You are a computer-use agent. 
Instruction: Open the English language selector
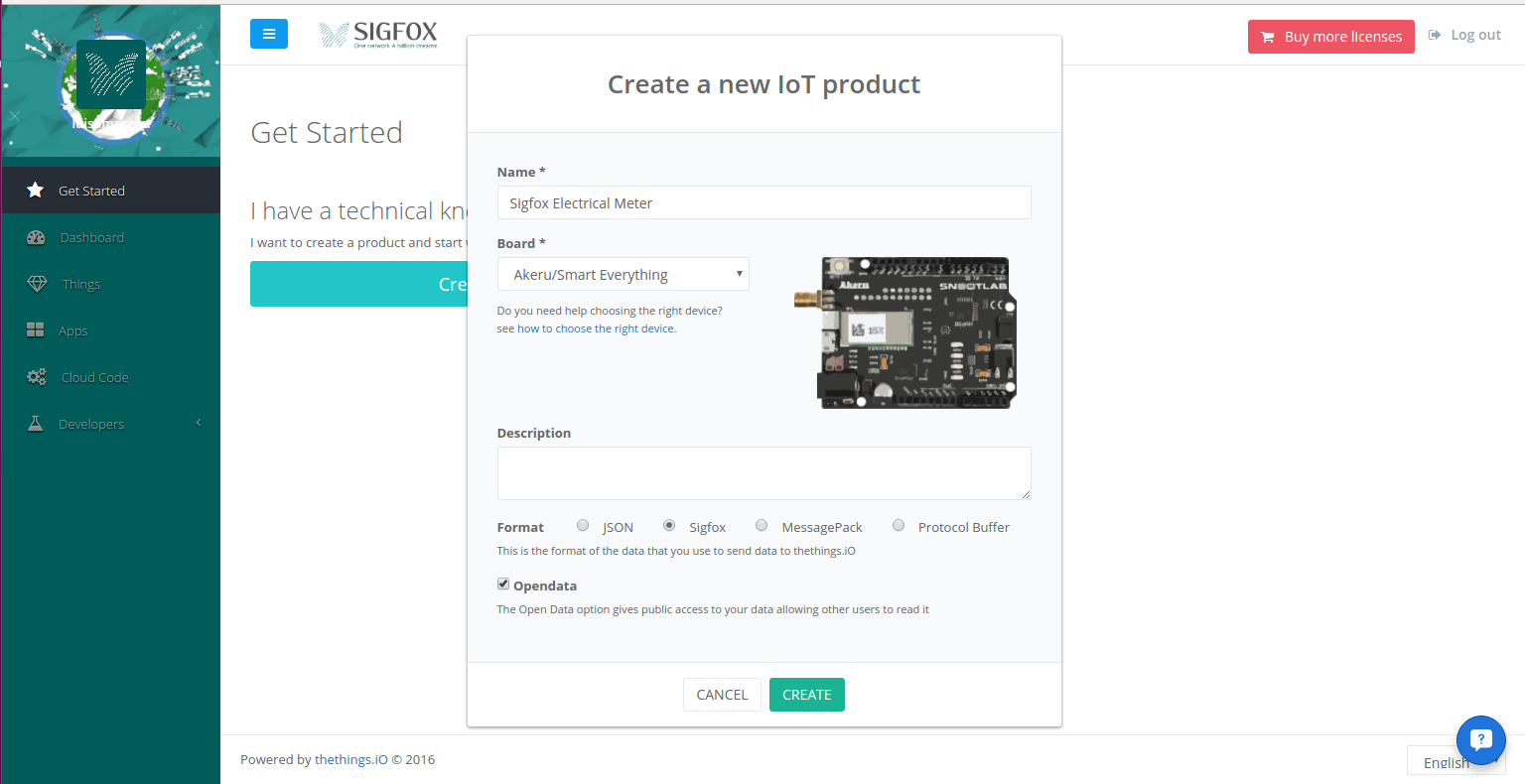pos(1456,761)
